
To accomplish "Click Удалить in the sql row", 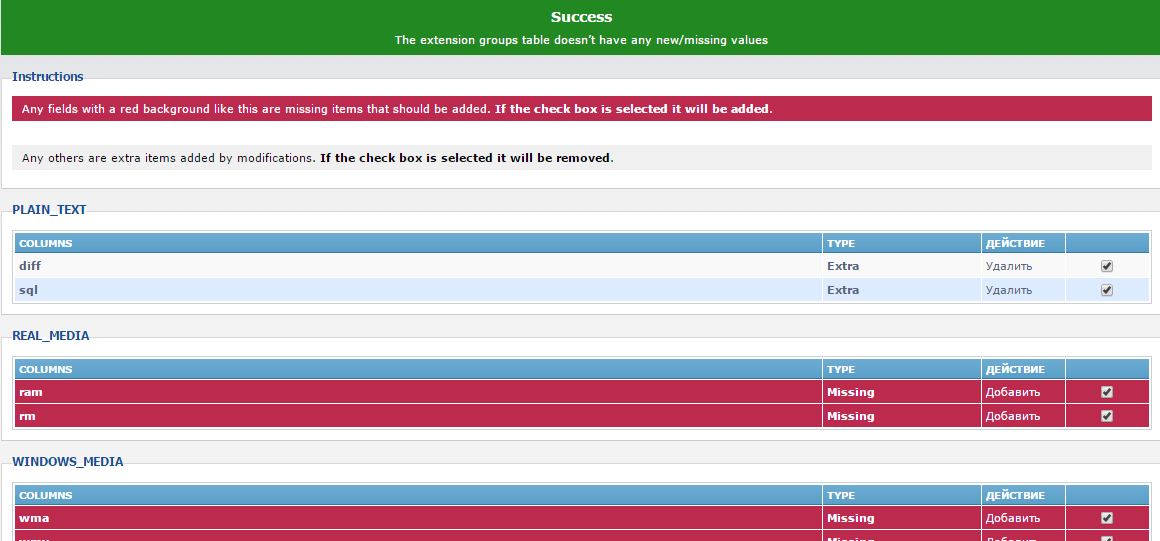I will [1008, 290].
